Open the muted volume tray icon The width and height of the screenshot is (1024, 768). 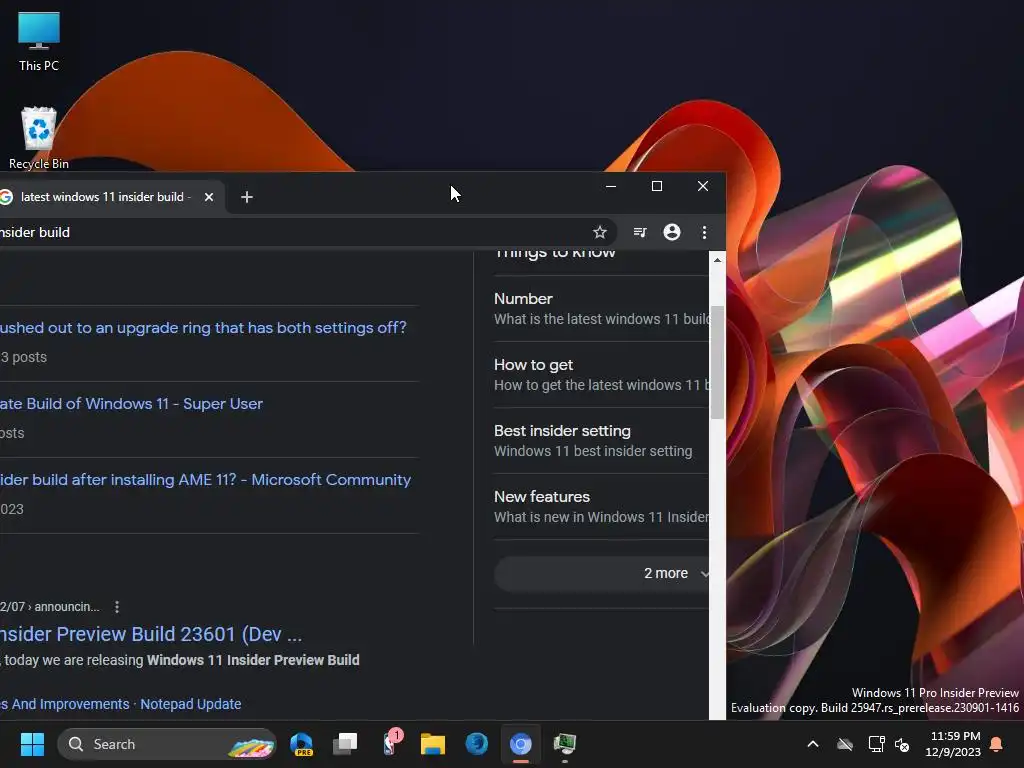(903, 744)
